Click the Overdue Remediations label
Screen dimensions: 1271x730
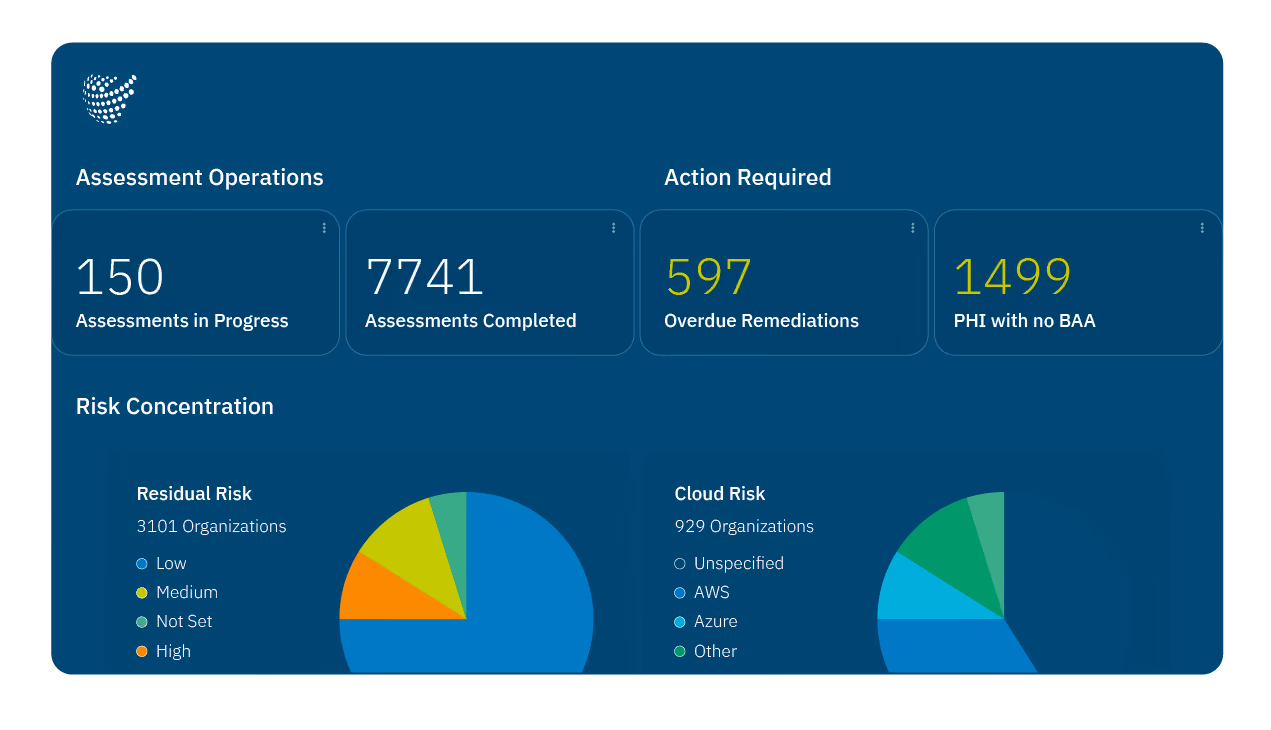point(761,321)
